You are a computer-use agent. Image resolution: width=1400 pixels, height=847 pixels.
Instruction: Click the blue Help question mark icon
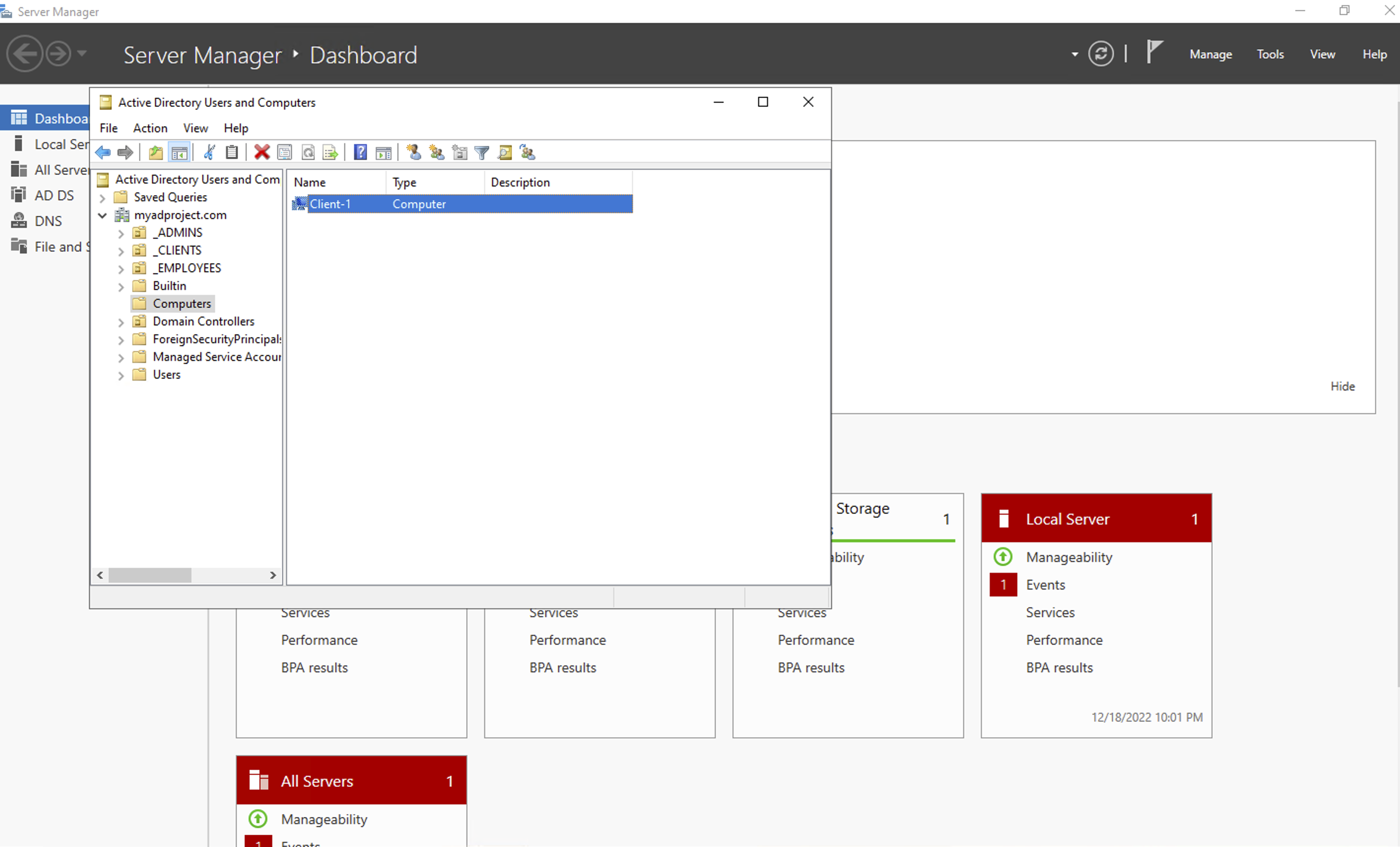click(360, 152)
